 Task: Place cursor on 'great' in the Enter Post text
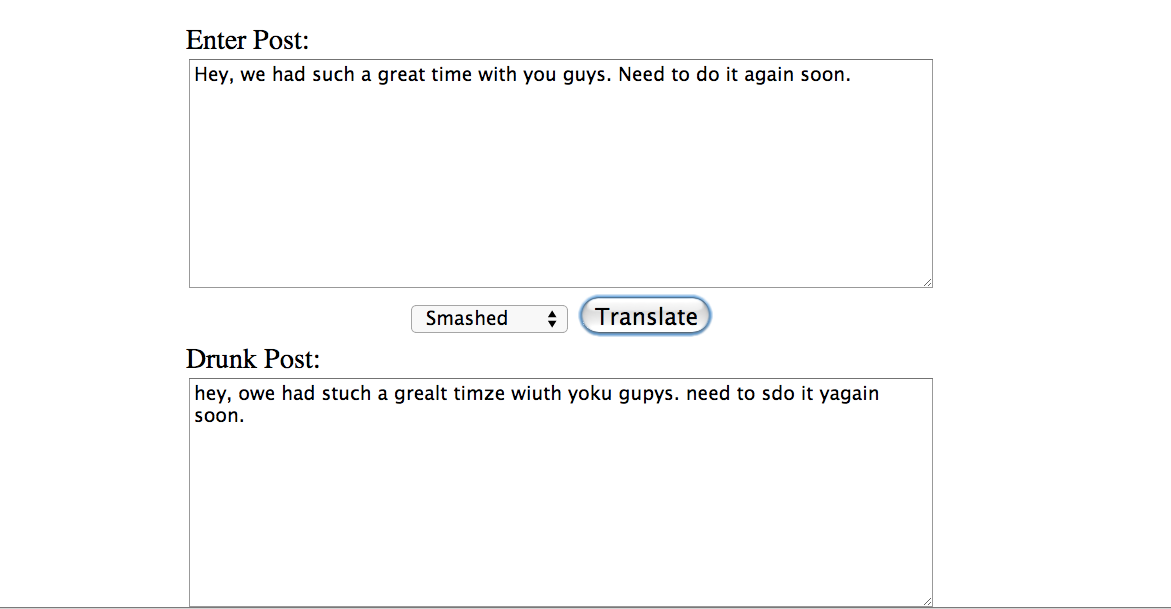click(401, 75)
